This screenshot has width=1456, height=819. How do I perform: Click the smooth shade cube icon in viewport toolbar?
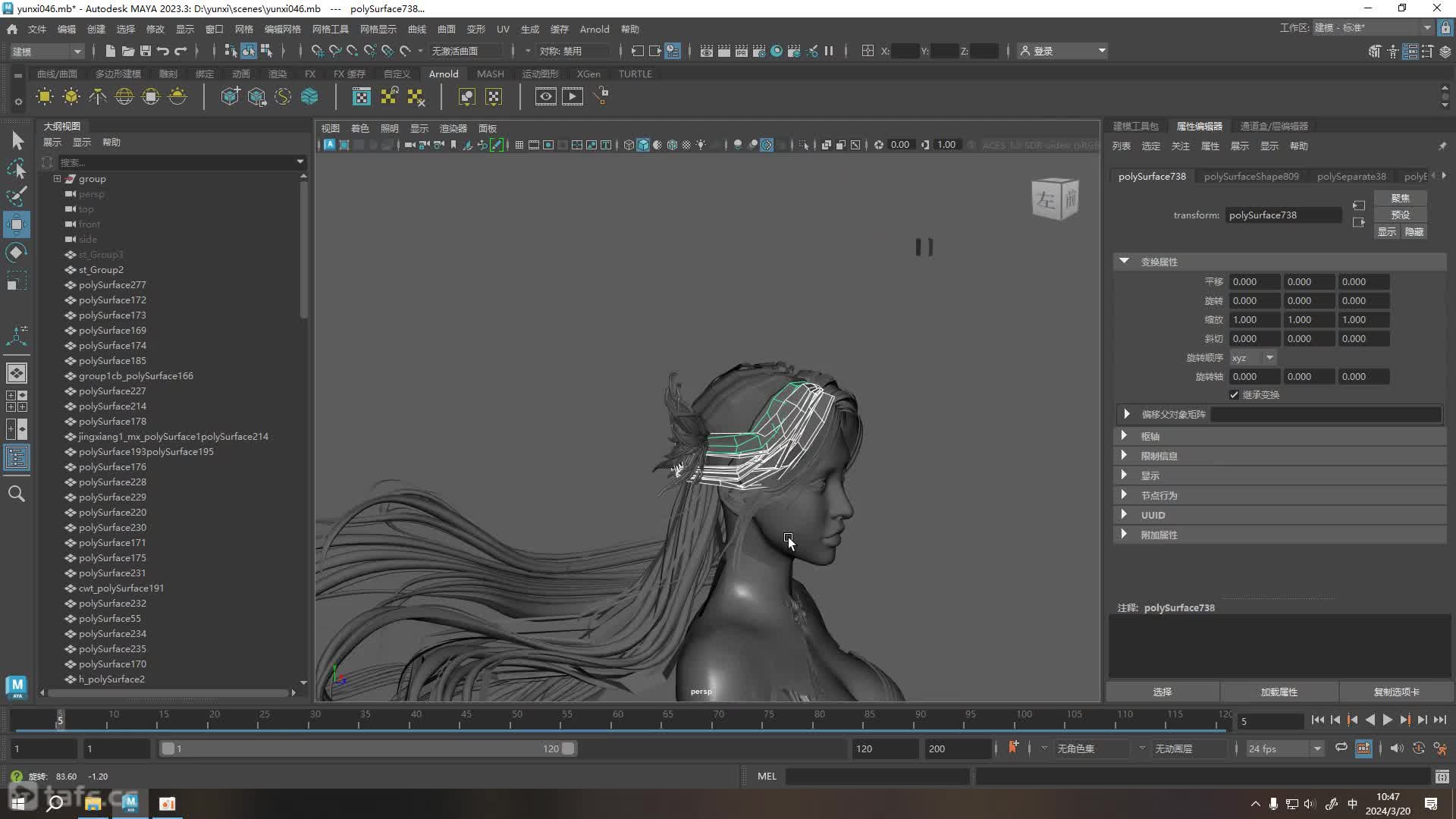pos(643,145)
